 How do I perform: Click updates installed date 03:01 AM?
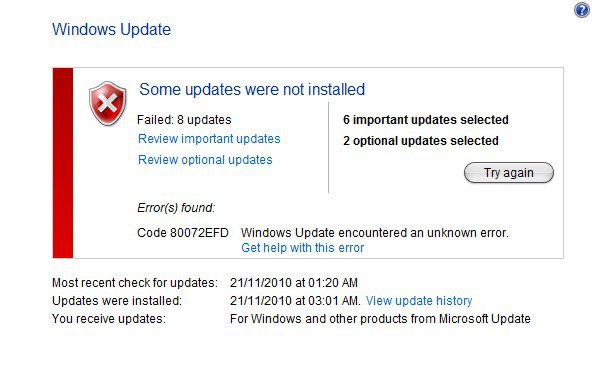click(x=294, y=301)
